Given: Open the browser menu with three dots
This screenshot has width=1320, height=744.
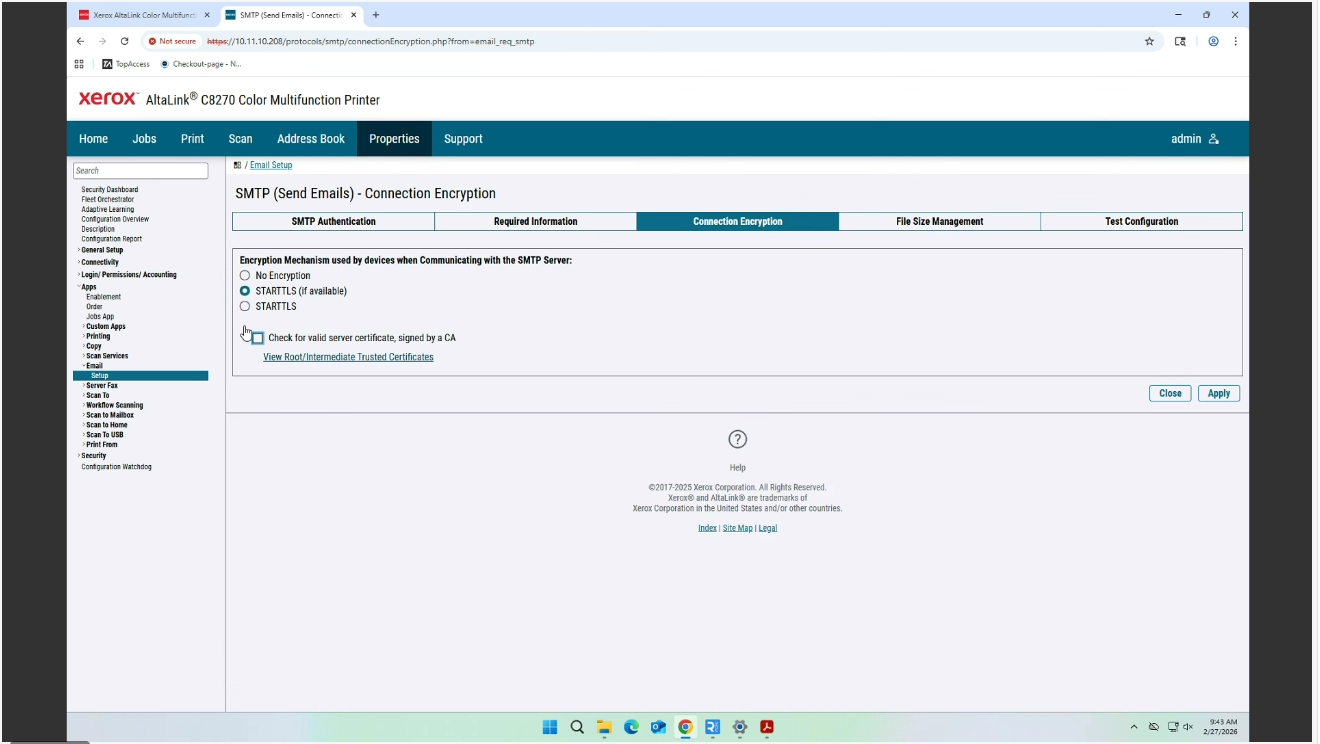Looking at the screenshot, I should coord(1236,41).
